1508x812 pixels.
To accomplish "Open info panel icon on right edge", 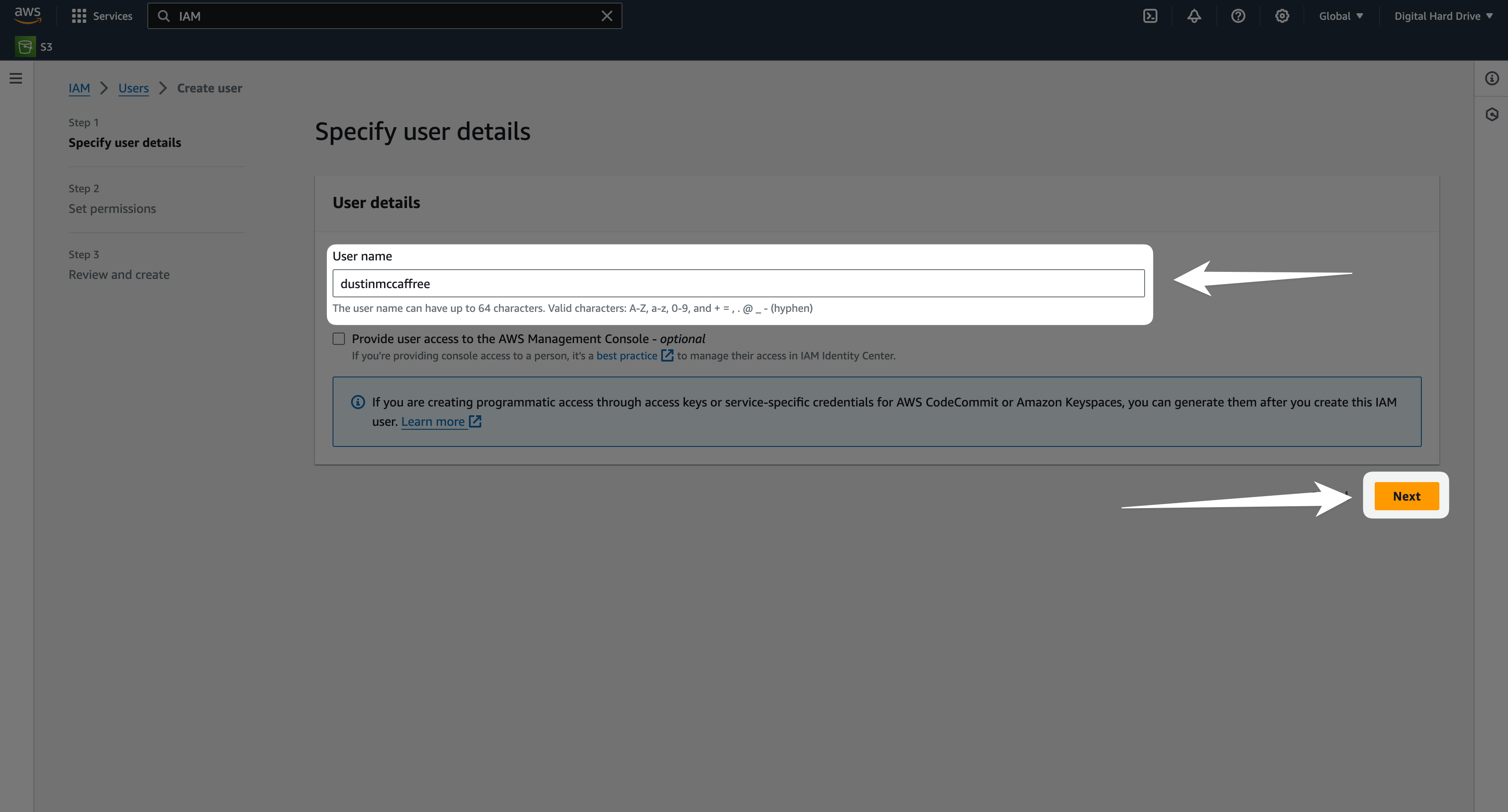I will [1492, 78].
